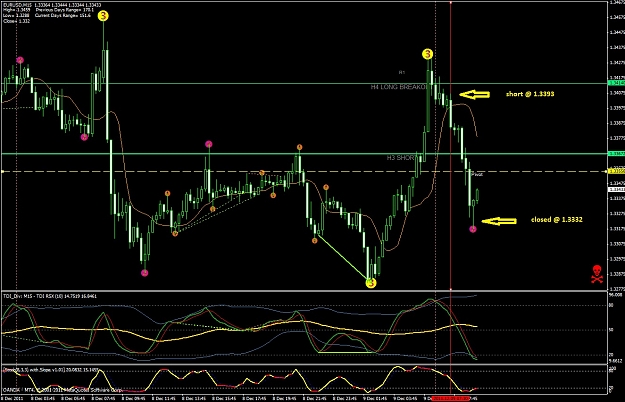Click the 8 Dec 07:45 time axis label
The image size is (625, 402).
[103, 398]
